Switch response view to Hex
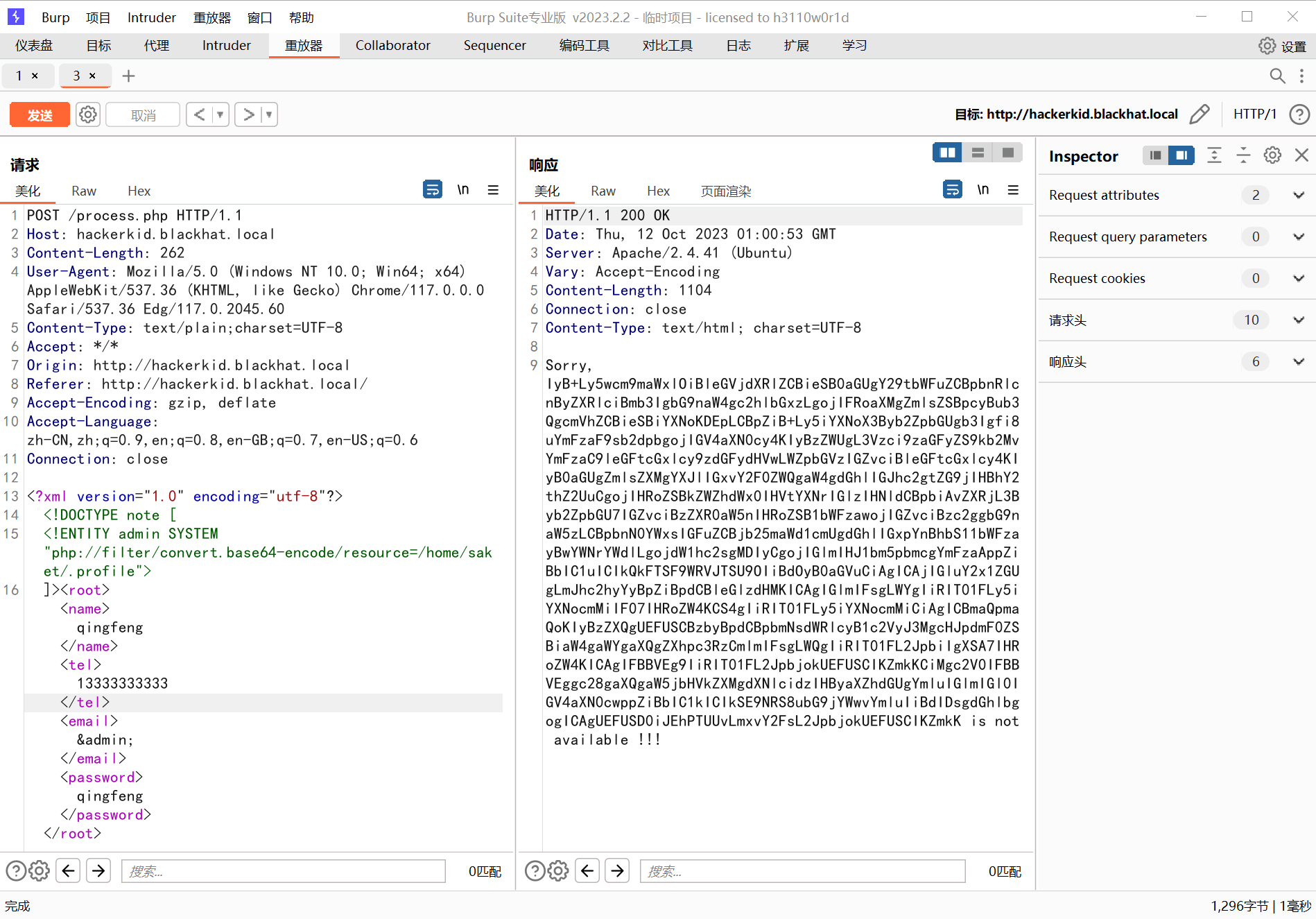 (x=658, y=191)
